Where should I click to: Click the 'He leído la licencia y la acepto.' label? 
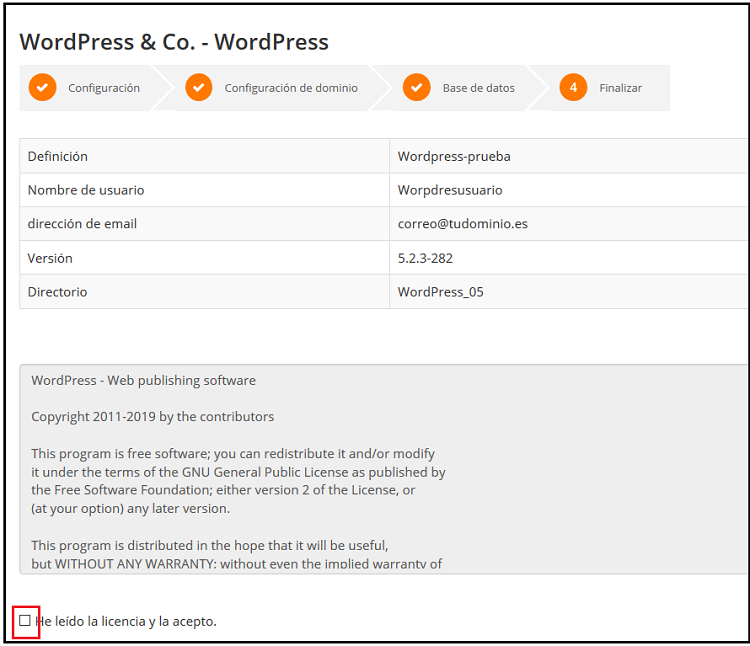point(126,621)
